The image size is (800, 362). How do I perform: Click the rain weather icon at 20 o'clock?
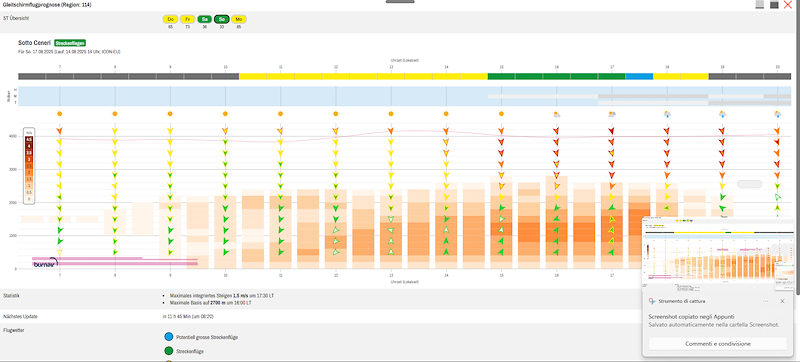pyautogui.click(x=777, y=114)
